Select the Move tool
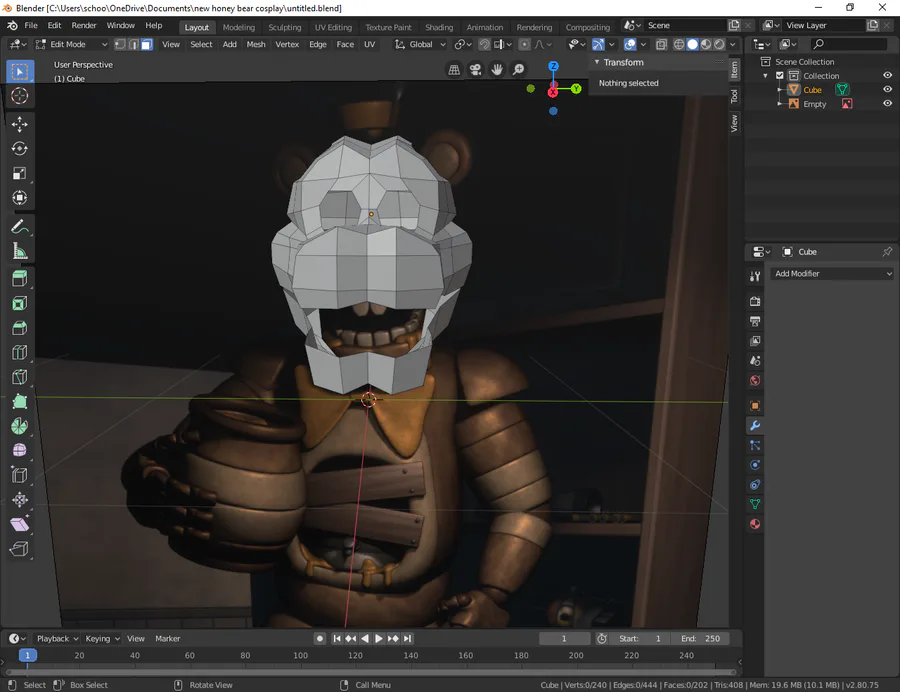 pos(20,124)
